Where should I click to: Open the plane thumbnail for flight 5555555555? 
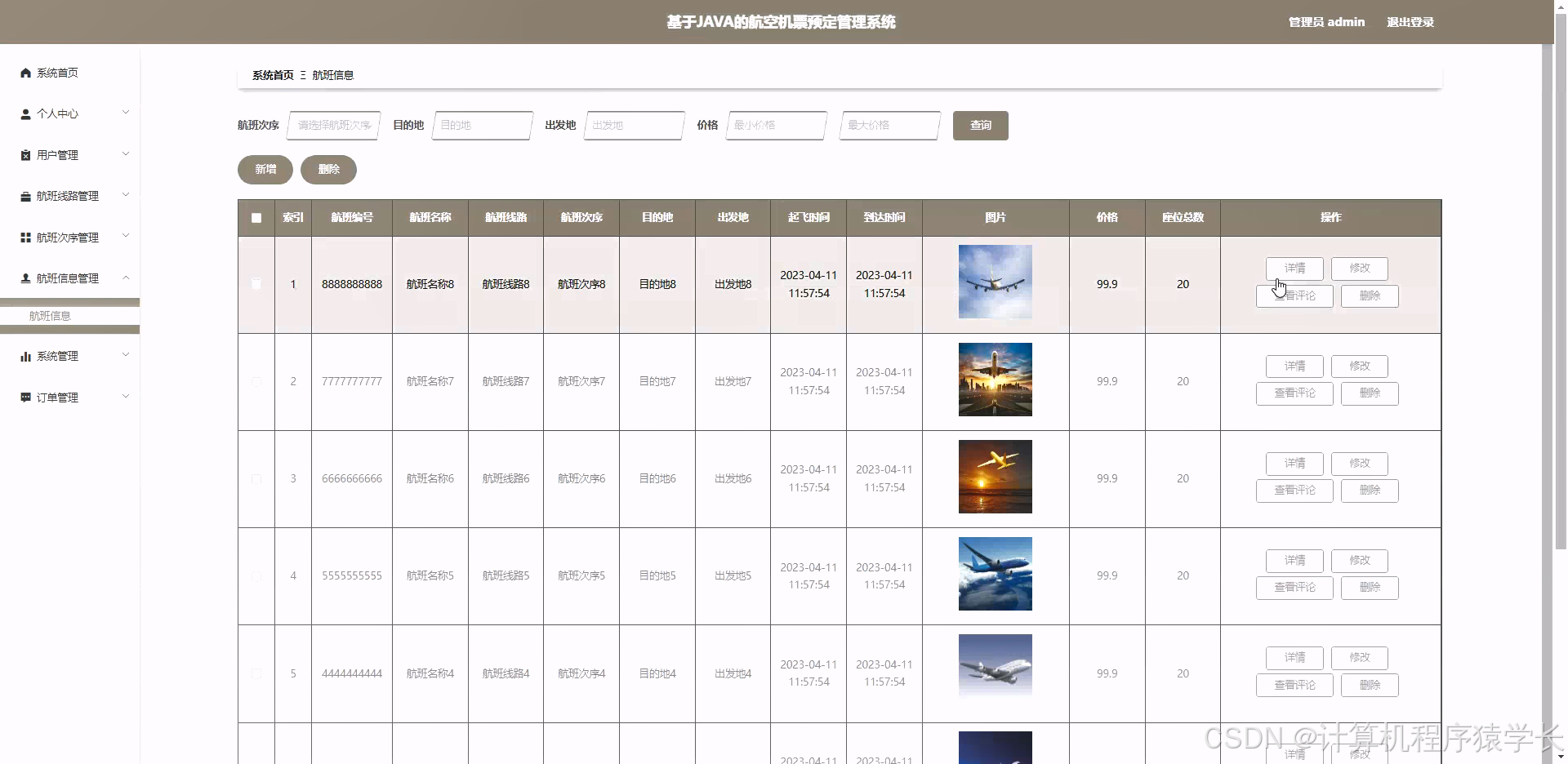[x=996, y=574]
